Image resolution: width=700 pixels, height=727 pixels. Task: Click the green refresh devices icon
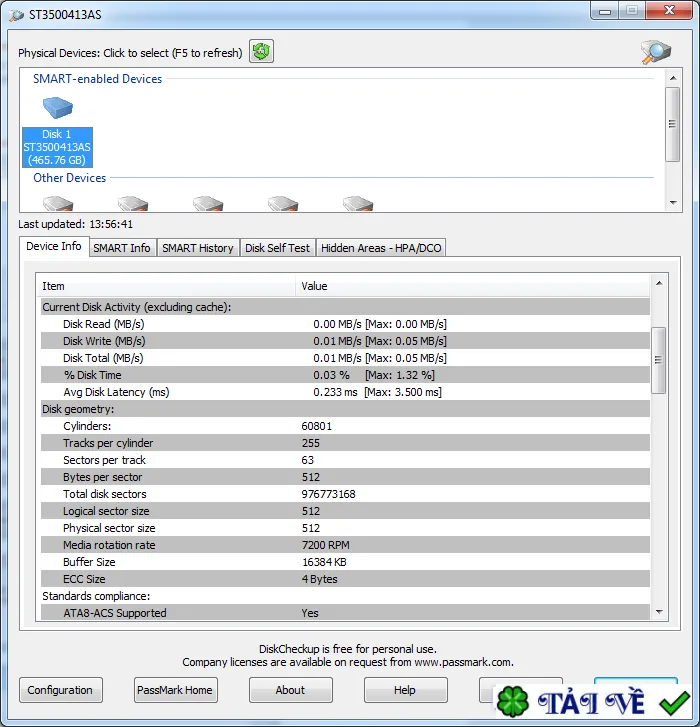[x=261, y=51]
